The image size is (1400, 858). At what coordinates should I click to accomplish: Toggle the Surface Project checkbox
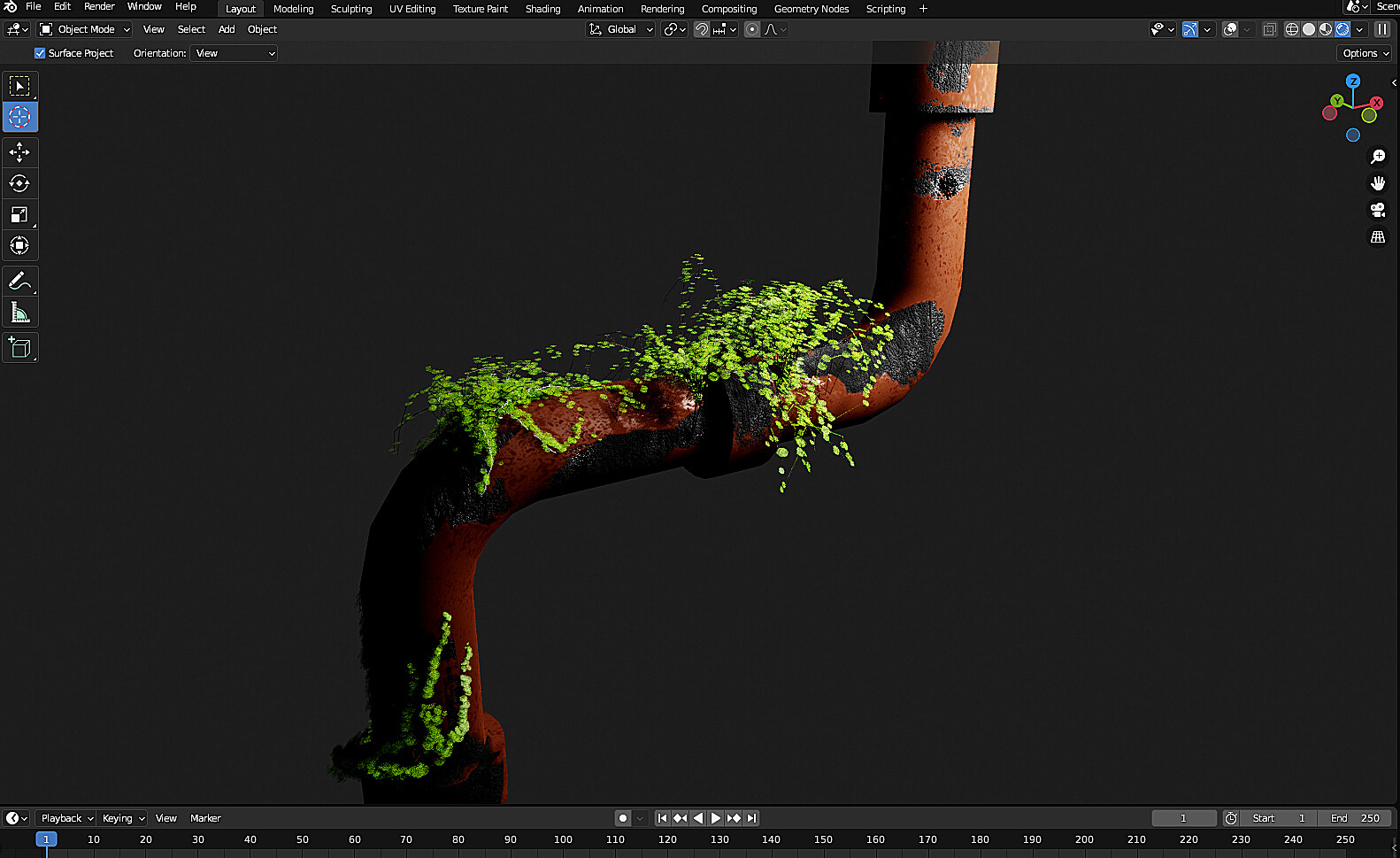40,53
